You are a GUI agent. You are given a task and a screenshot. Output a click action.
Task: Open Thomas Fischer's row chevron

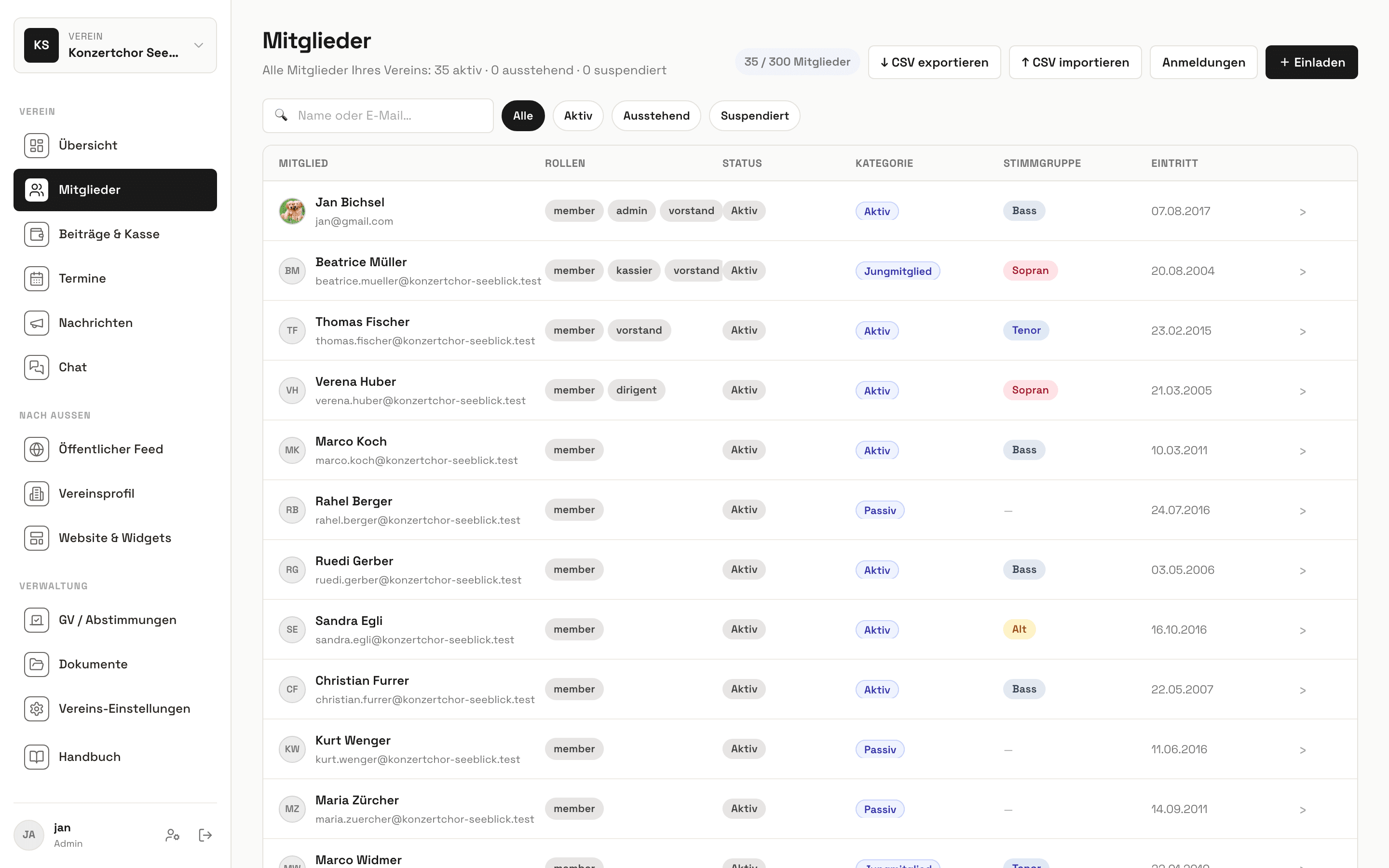tap(1302, 331)
